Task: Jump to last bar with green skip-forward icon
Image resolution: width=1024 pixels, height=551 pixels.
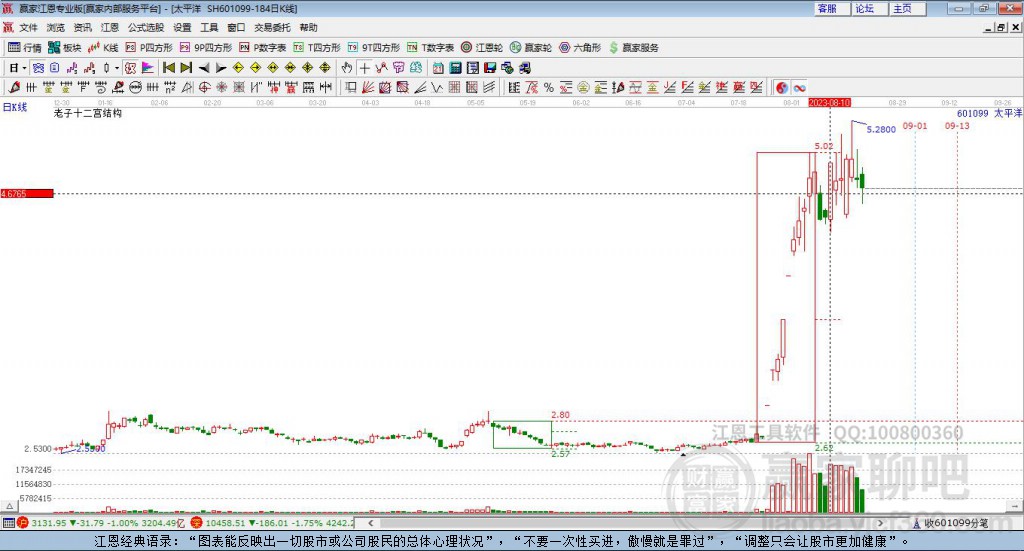Action: 186,68
